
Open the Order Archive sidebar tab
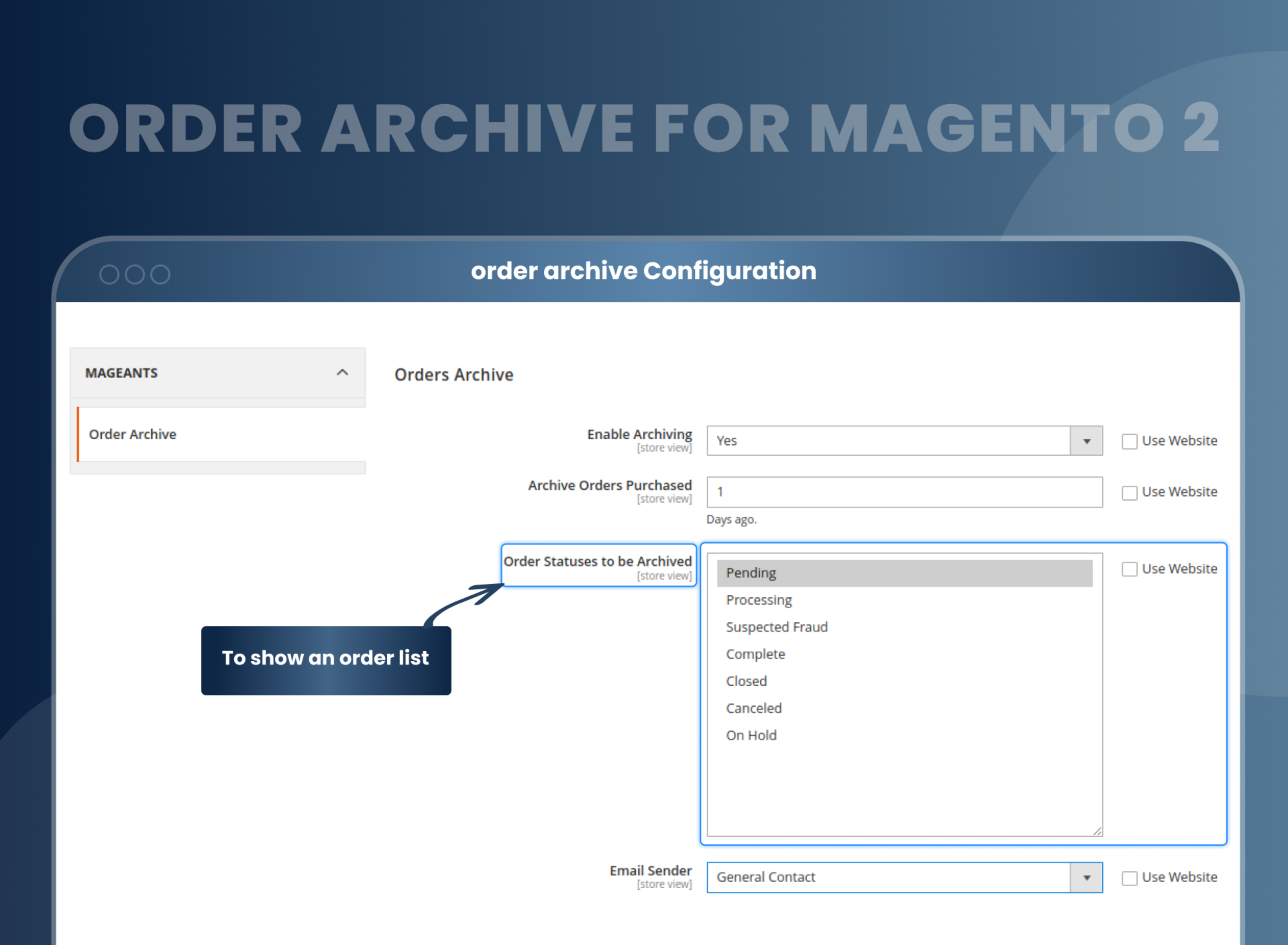click(221, 434)
